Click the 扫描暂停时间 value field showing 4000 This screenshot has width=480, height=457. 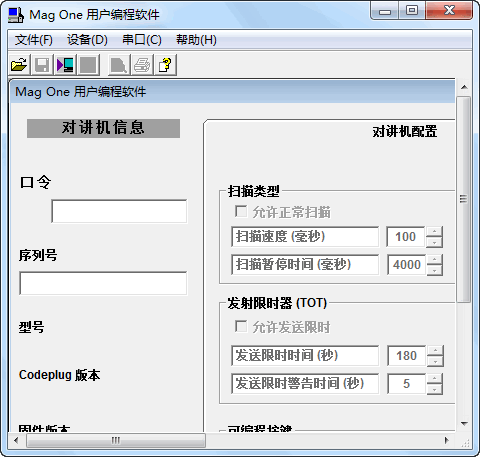[x=406, y=265]
